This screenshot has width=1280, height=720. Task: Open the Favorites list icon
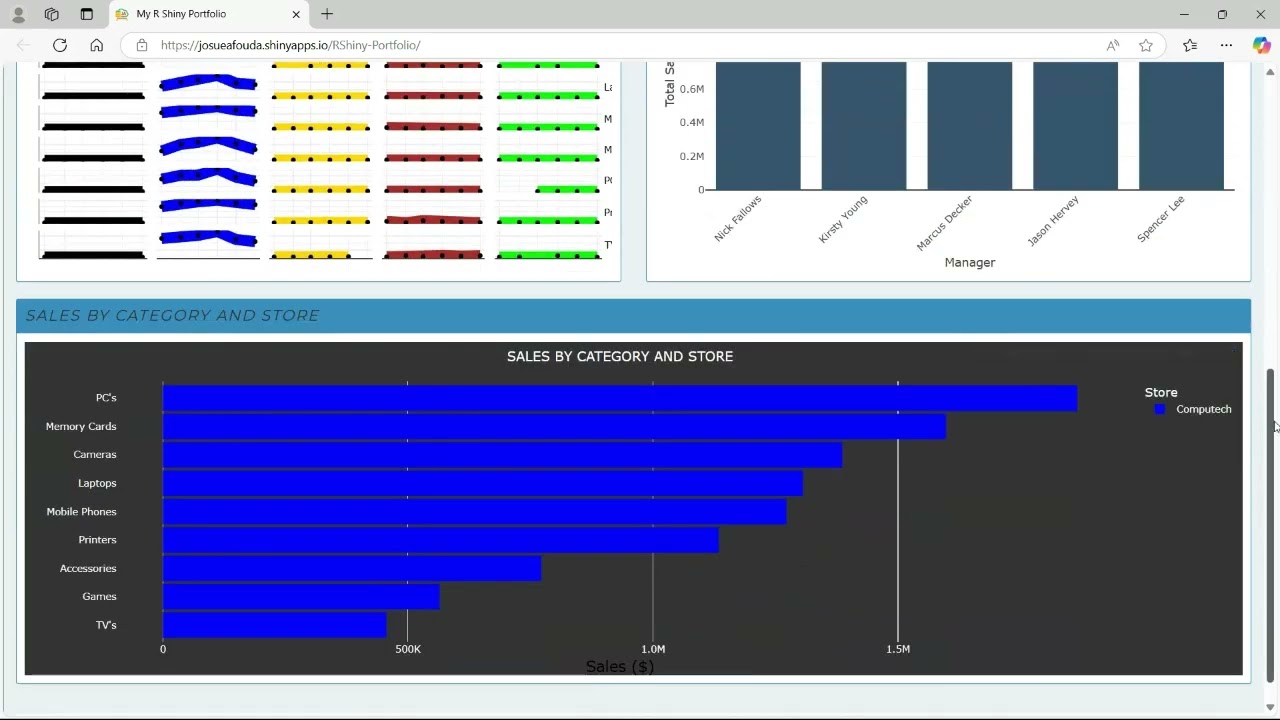pos(1190,45)
